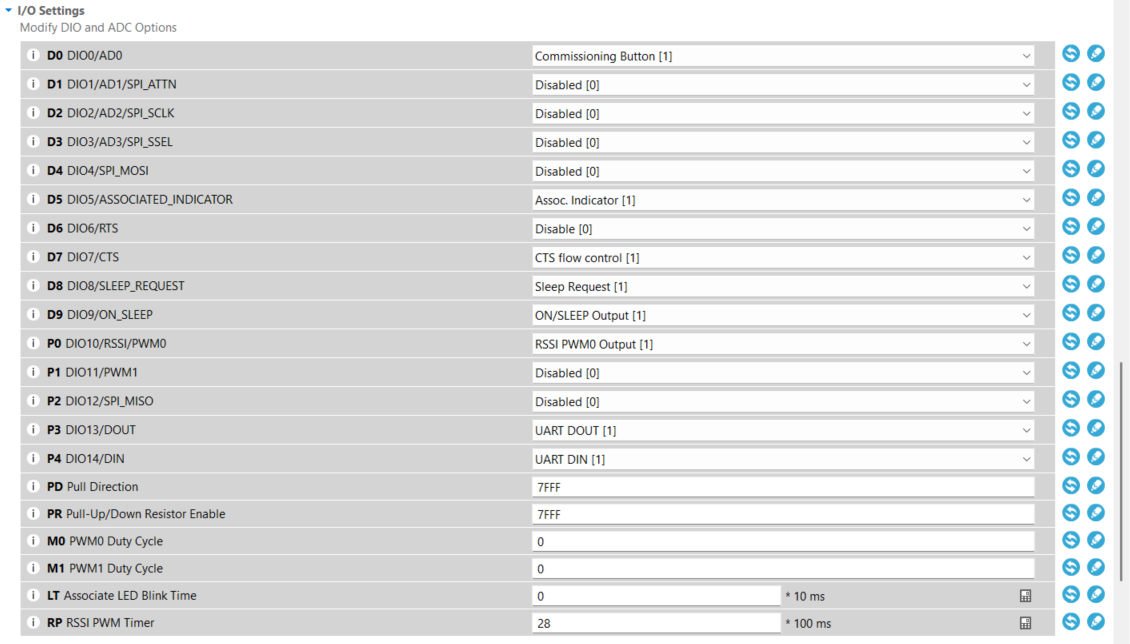Open the D7 CTS flow control dropdown

point(783,258)
